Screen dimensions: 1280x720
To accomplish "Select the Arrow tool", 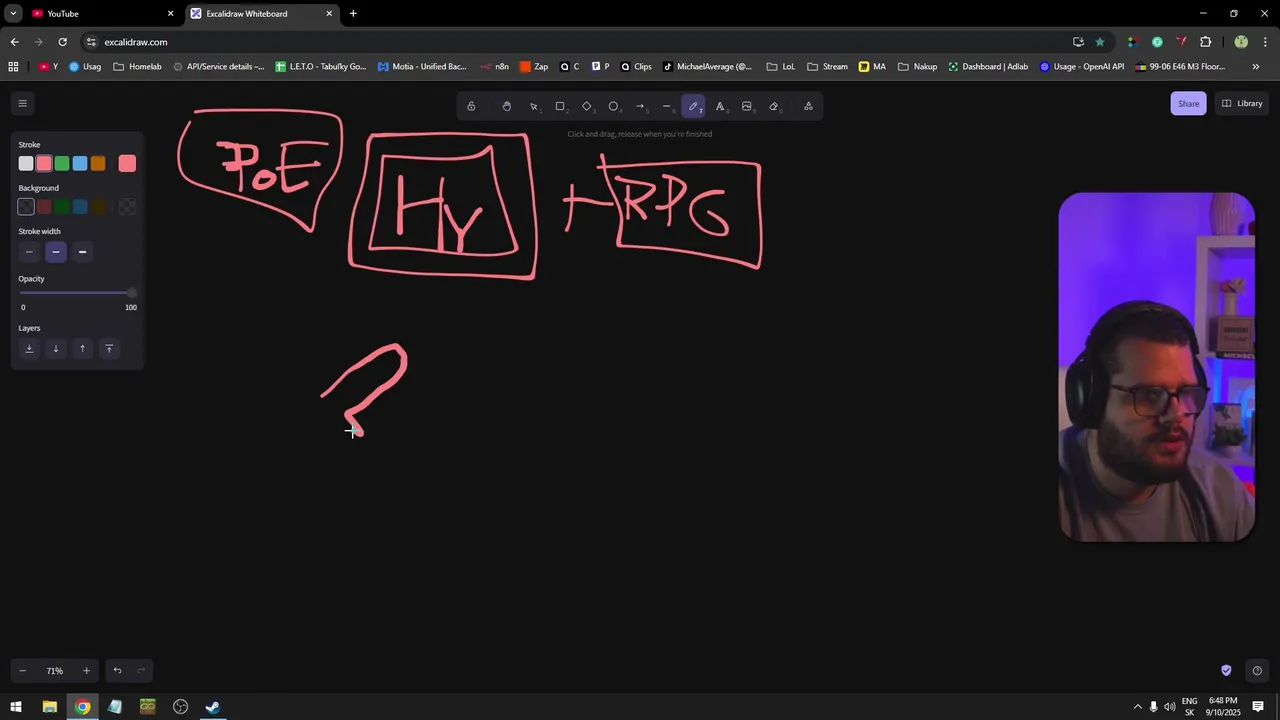I will pos(640,106).
